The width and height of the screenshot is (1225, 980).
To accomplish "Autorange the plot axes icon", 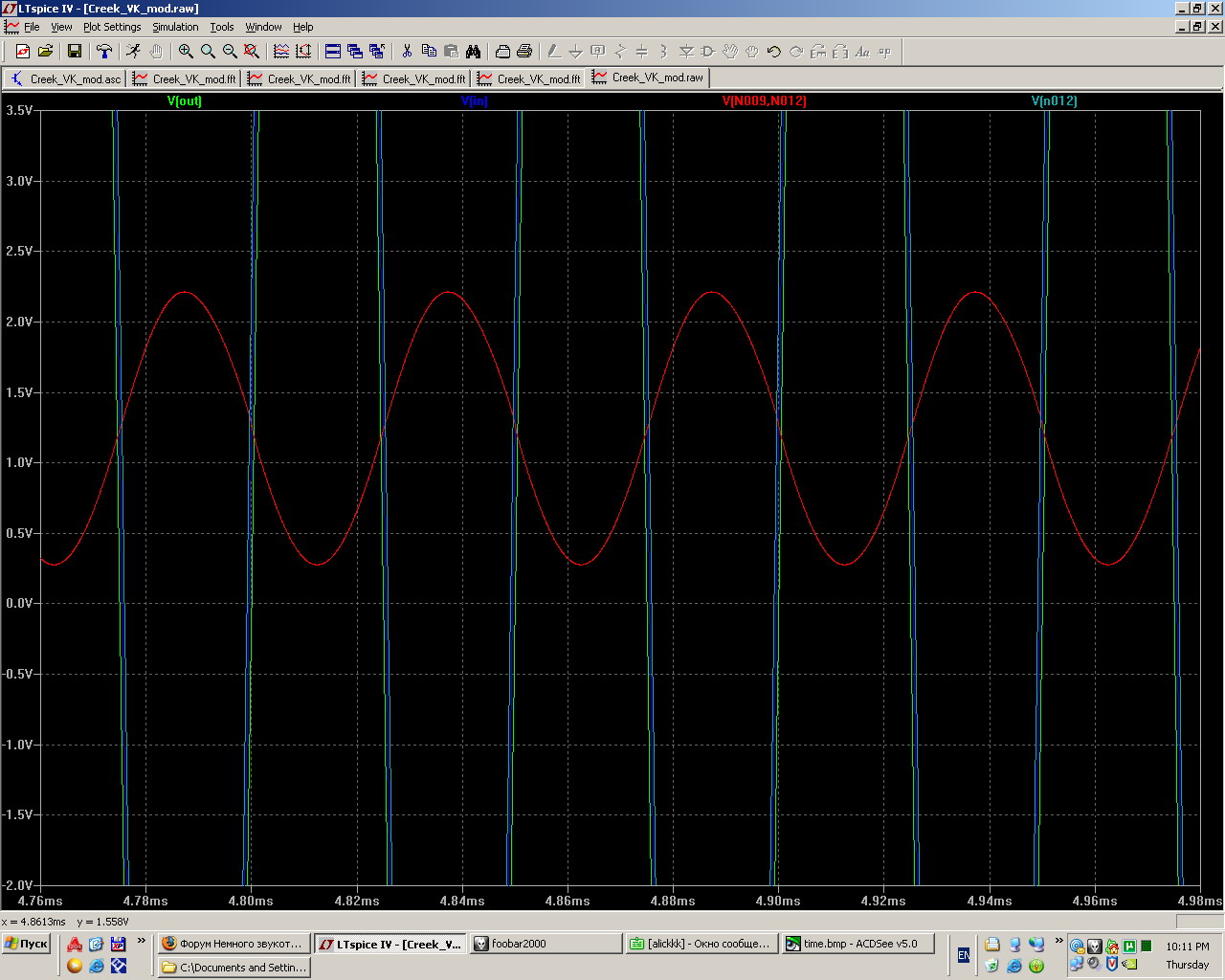I will 303,52.
